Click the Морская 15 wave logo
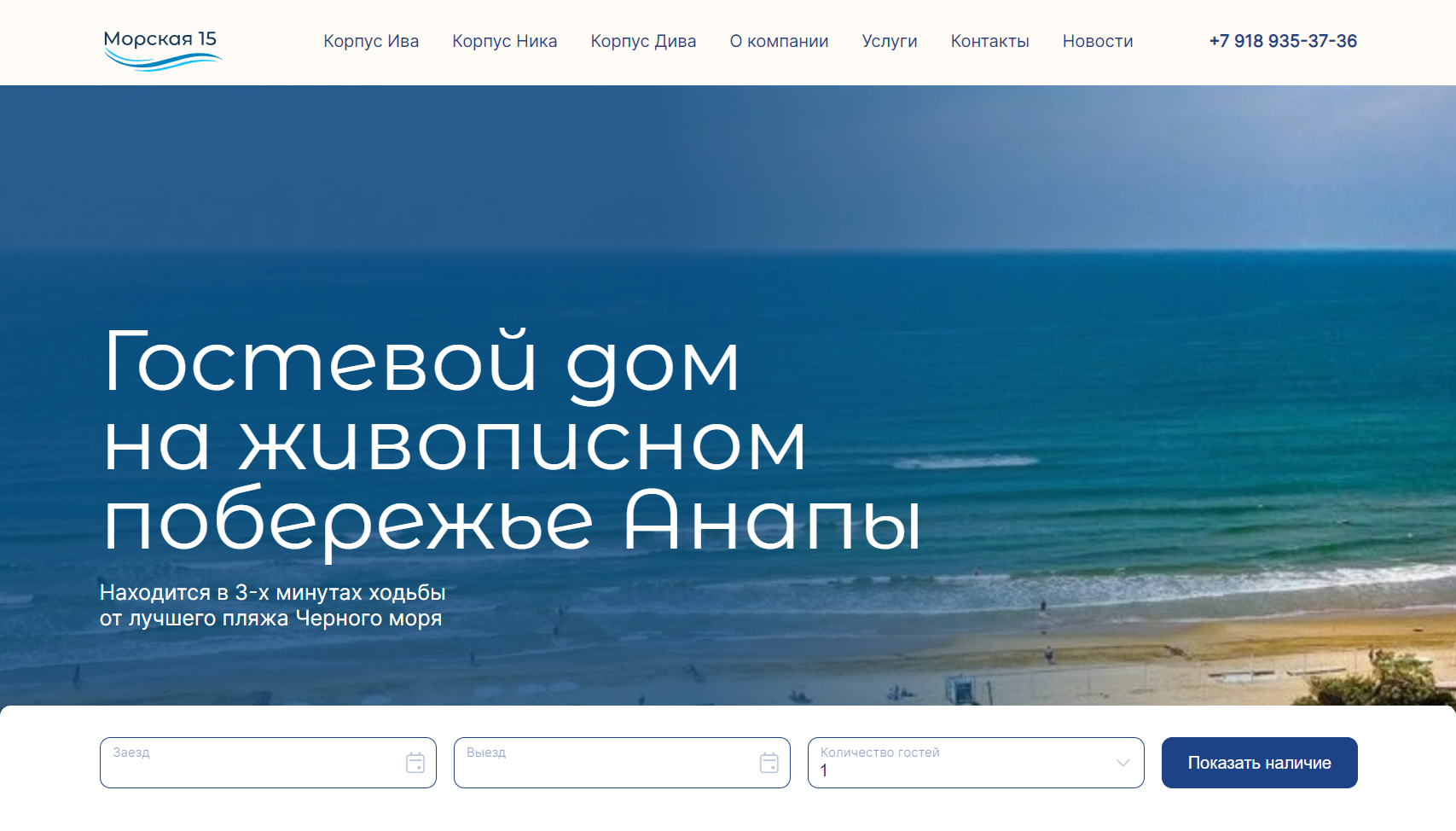This screenshot has width=1456, height=831. coord(162,49)
